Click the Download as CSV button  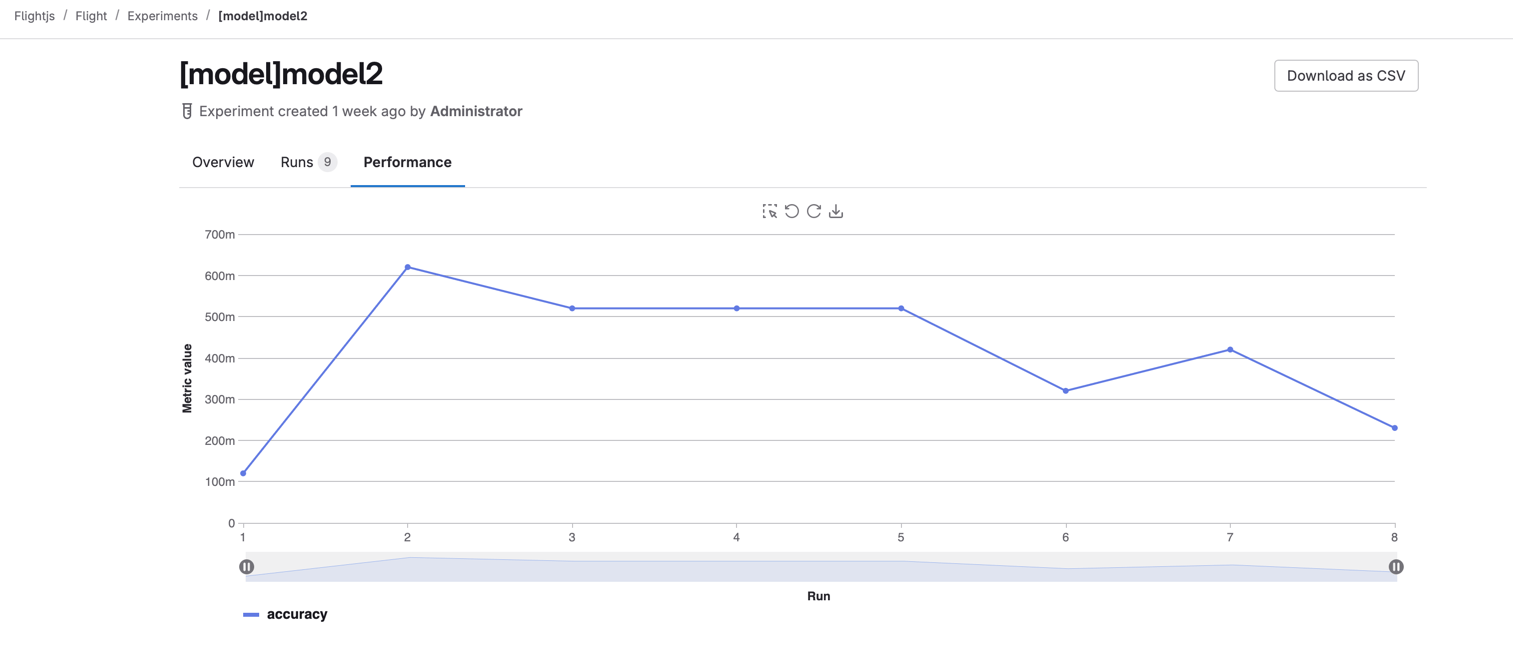pyautogui.click(x=1345, y=75)
